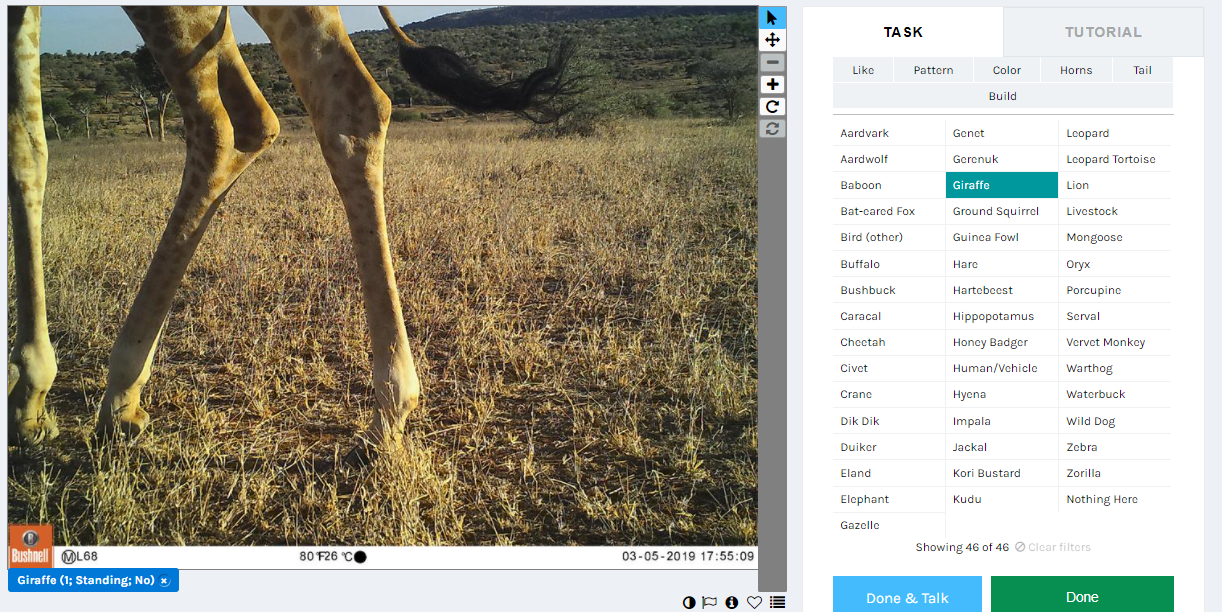Switch to the TASK tab
Image resolution: width=1222 pixels, height=612 pixels.
point(903,32)
